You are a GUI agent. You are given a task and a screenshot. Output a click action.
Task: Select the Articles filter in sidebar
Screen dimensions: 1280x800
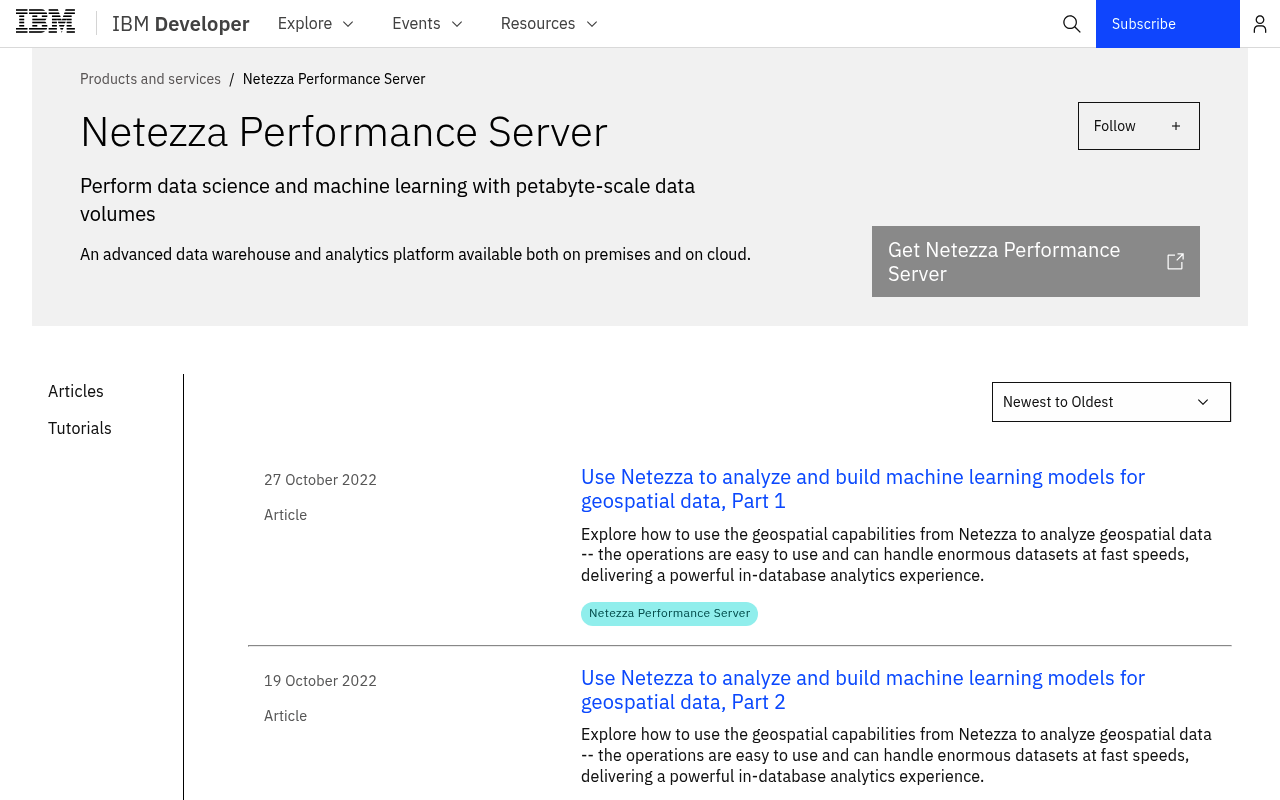(76, 391)
